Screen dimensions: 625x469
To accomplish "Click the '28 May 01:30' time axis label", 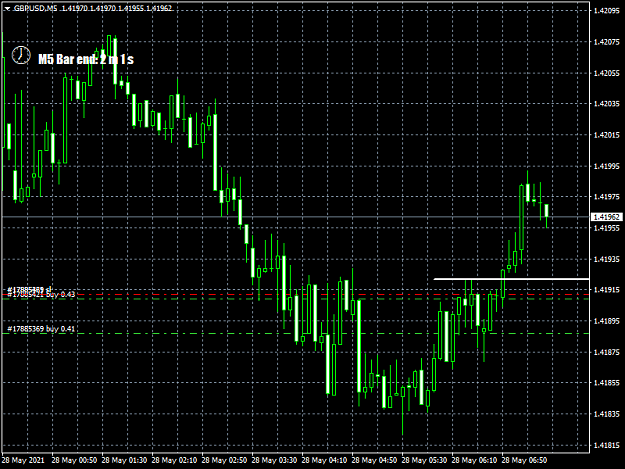I will click(x=124, y=460).
